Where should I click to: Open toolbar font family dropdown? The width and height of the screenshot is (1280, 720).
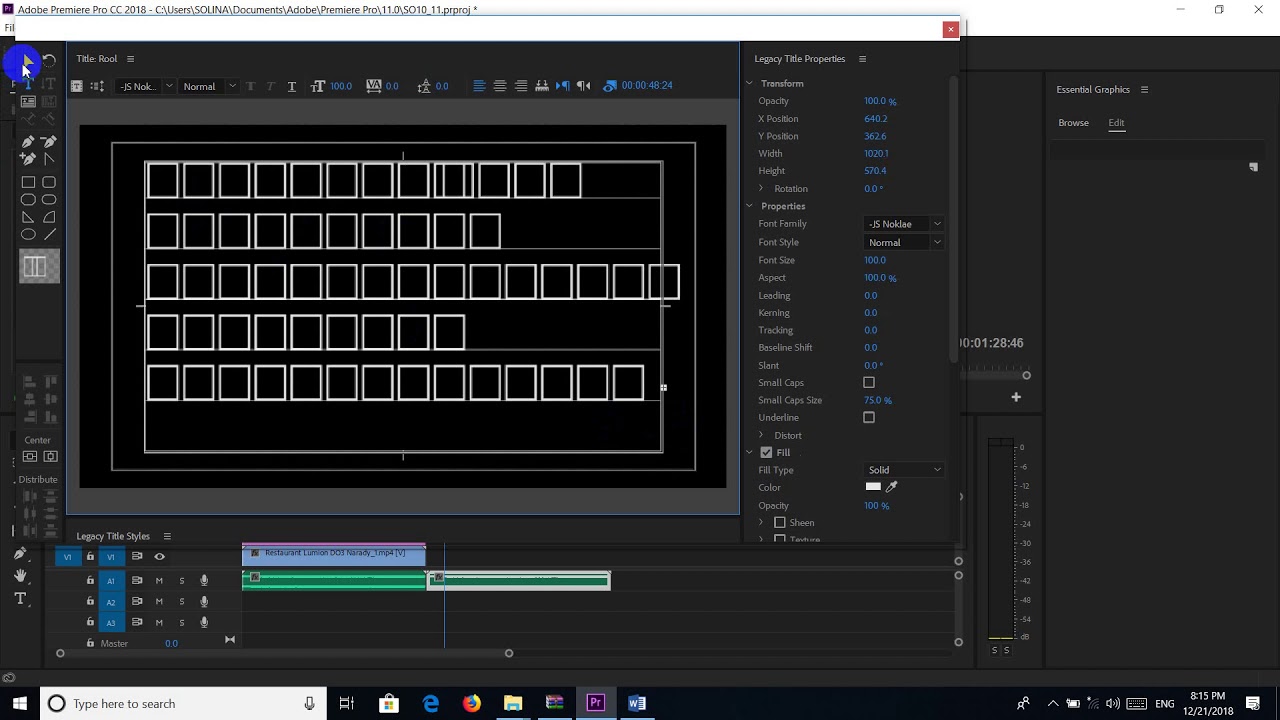(145, 86)
